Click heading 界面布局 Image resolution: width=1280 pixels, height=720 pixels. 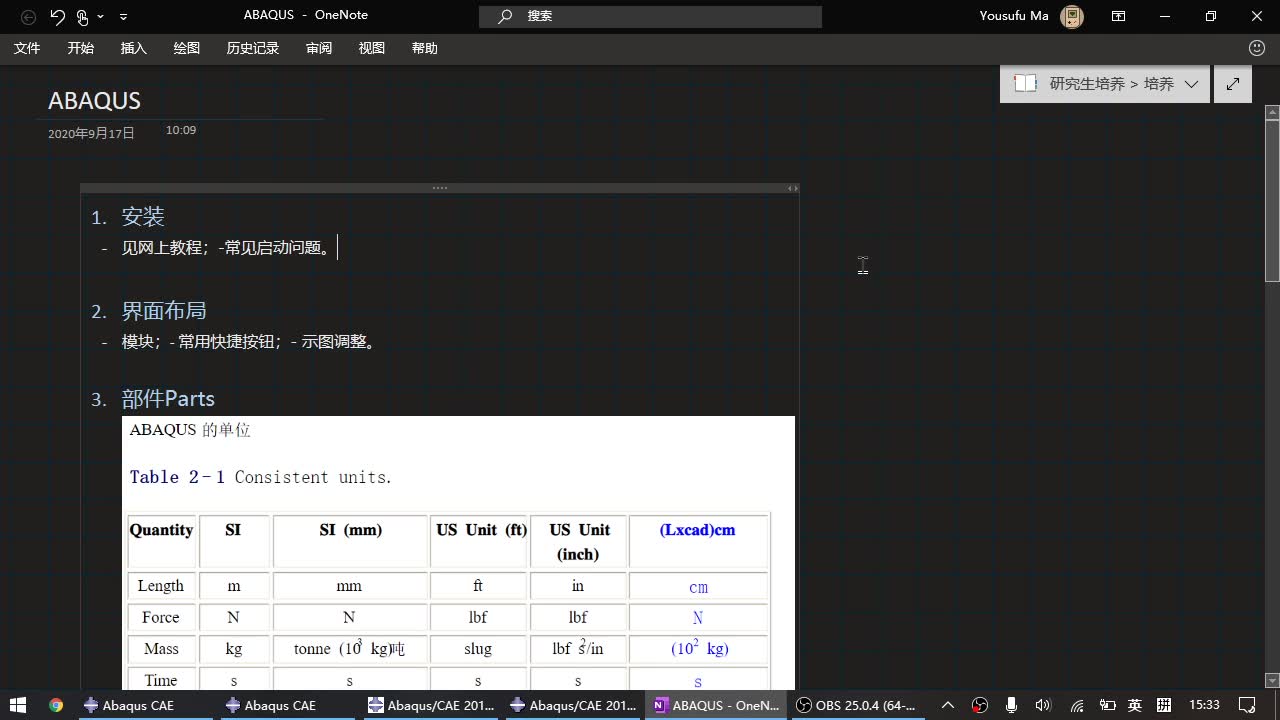tap(164, 311)
